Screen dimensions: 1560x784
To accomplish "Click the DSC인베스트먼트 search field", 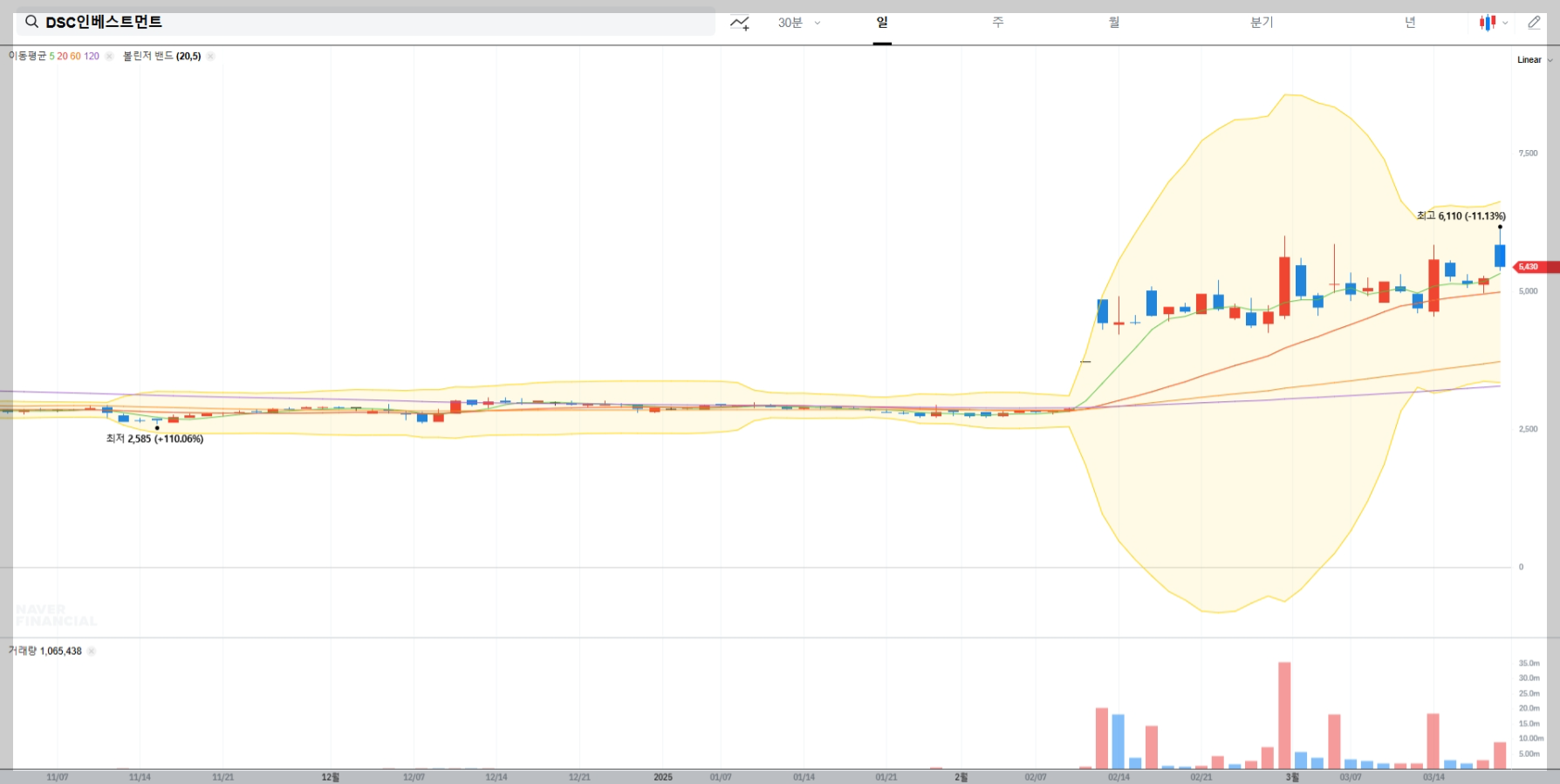I will pos(366,22).
